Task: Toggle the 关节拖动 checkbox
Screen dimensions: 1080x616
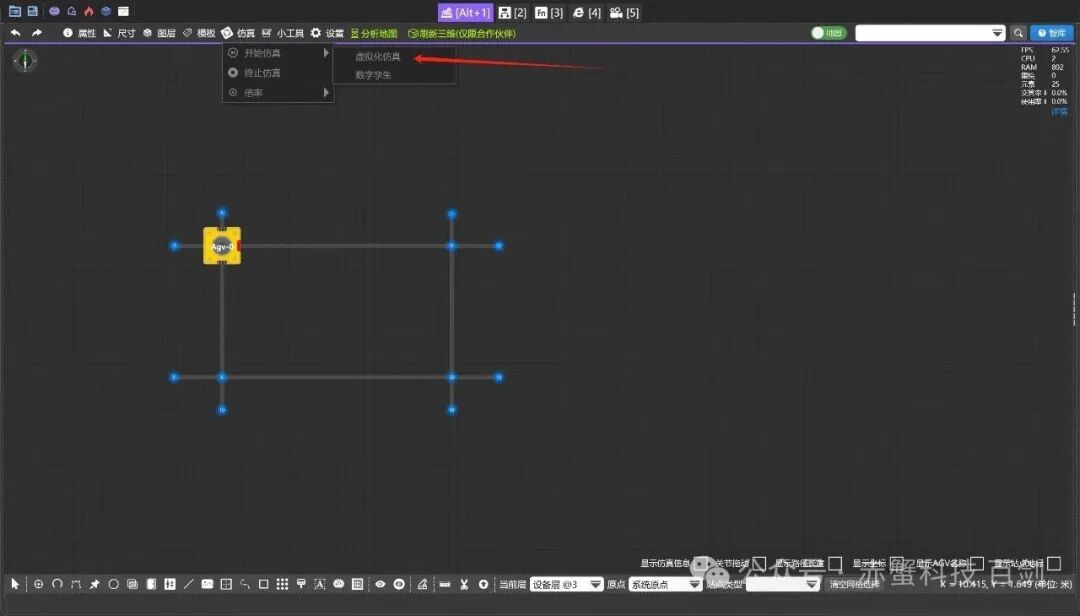Action: coord(760,563)
